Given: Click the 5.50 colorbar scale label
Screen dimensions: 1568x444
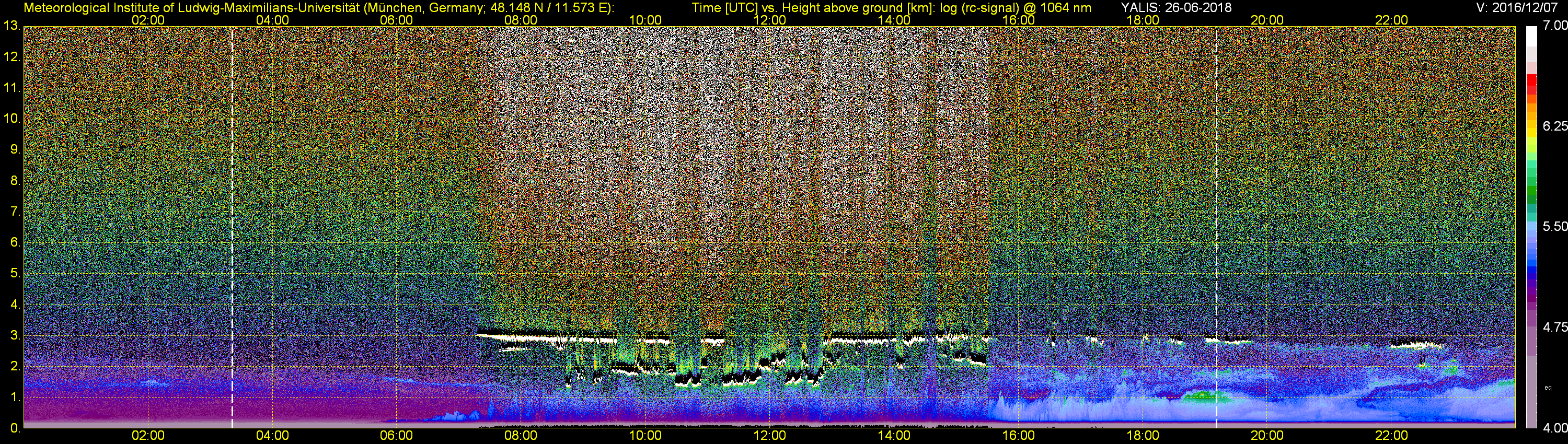Looking at the screenshot, I should (1554, 226).
